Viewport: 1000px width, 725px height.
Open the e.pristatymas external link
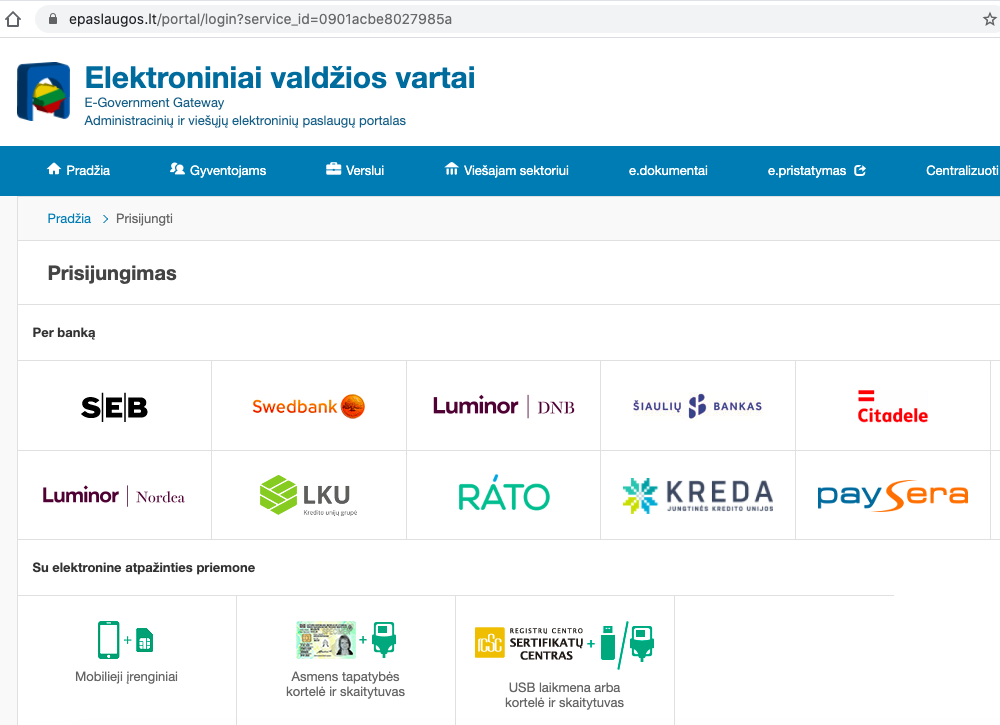tap(816, 170)
